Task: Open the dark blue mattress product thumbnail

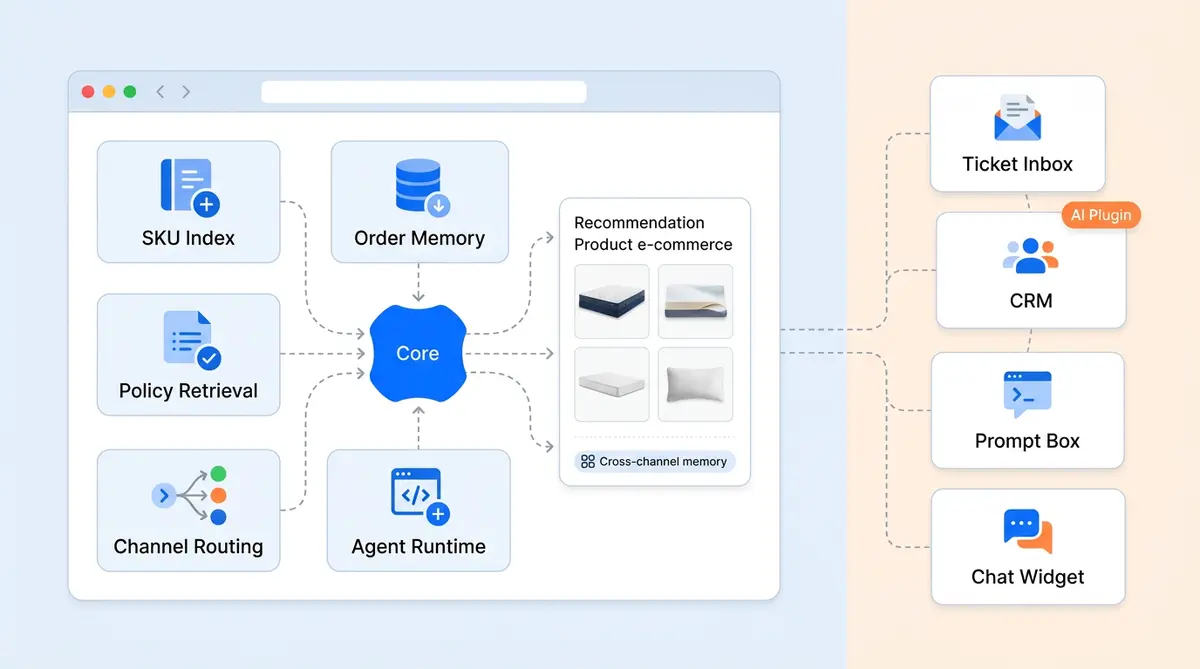Action: click(x=612, y=301)
